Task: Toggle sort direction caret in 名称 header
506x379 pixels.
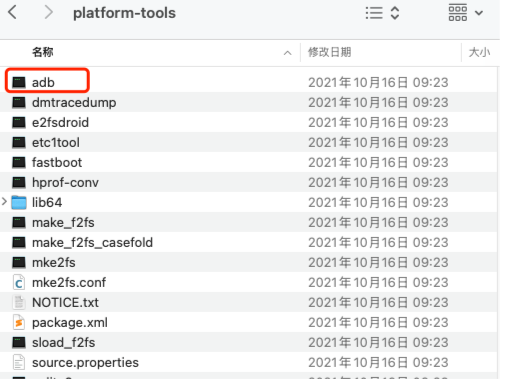Action: pyautogui.click(x=288, y=53)
